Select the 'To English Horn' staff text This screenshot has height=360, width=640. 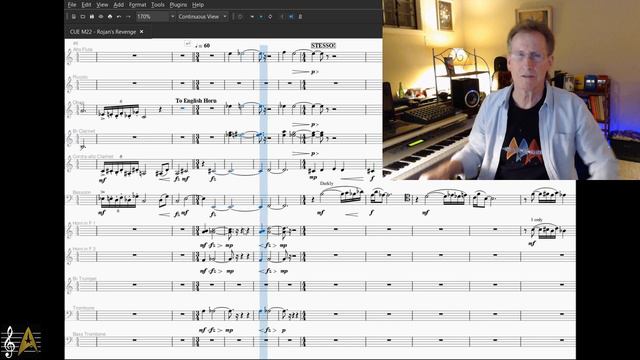(x=196, y=100)
